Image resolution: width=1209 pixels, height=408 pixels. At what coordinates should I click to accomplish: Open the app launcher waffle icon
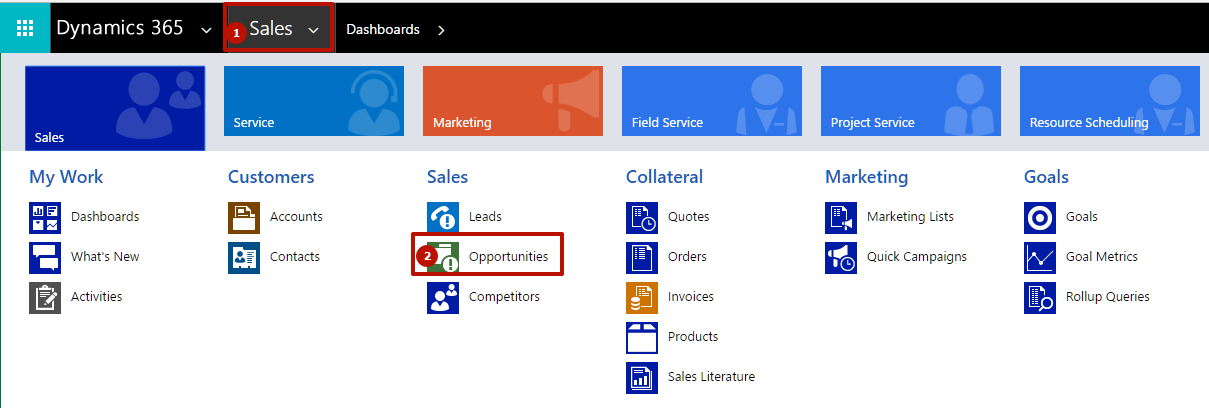(25, 29)
